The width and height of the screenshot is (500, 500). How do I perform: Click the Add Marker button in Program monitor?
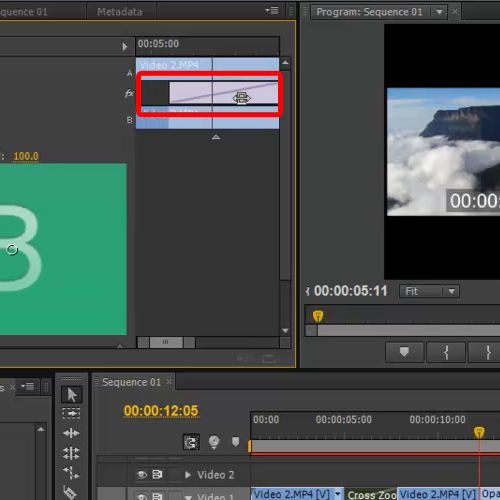click(404, 352)
